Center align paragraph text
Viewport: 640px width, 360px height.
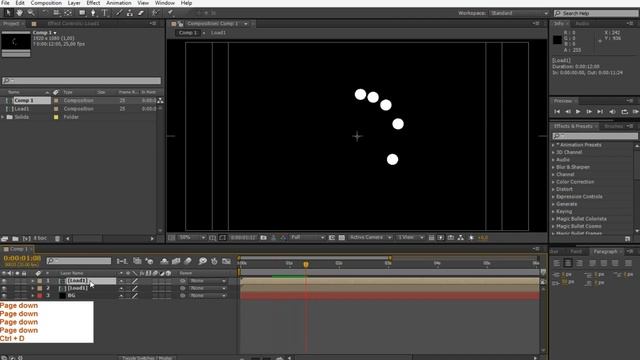tap(568, 263)
